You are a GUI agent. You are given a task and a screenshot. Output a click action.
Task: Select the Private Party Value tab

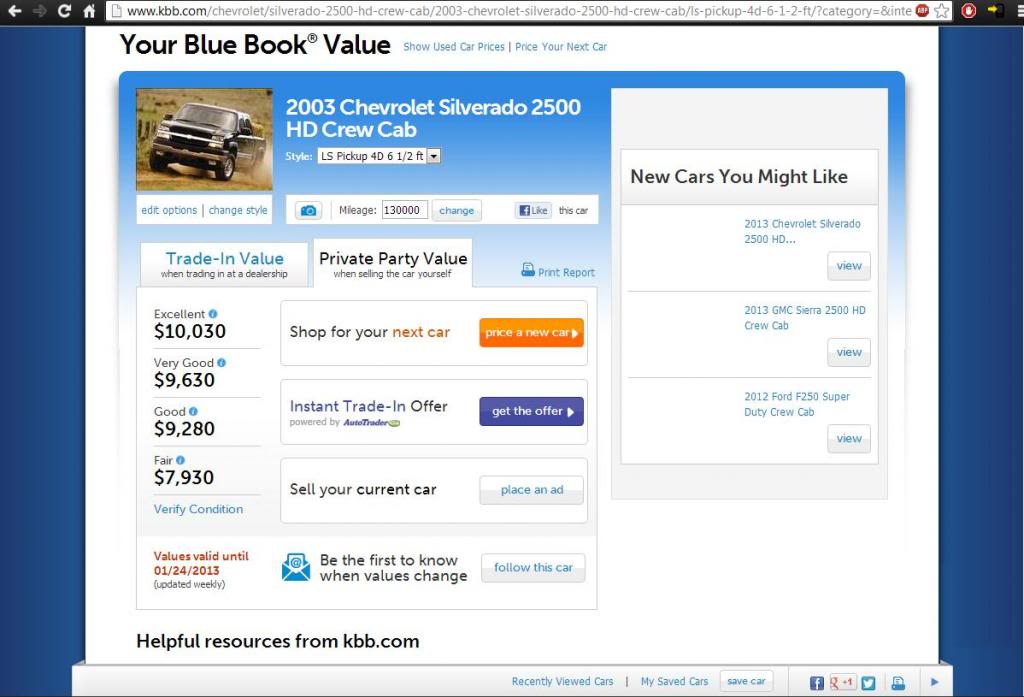coord(392,263)
